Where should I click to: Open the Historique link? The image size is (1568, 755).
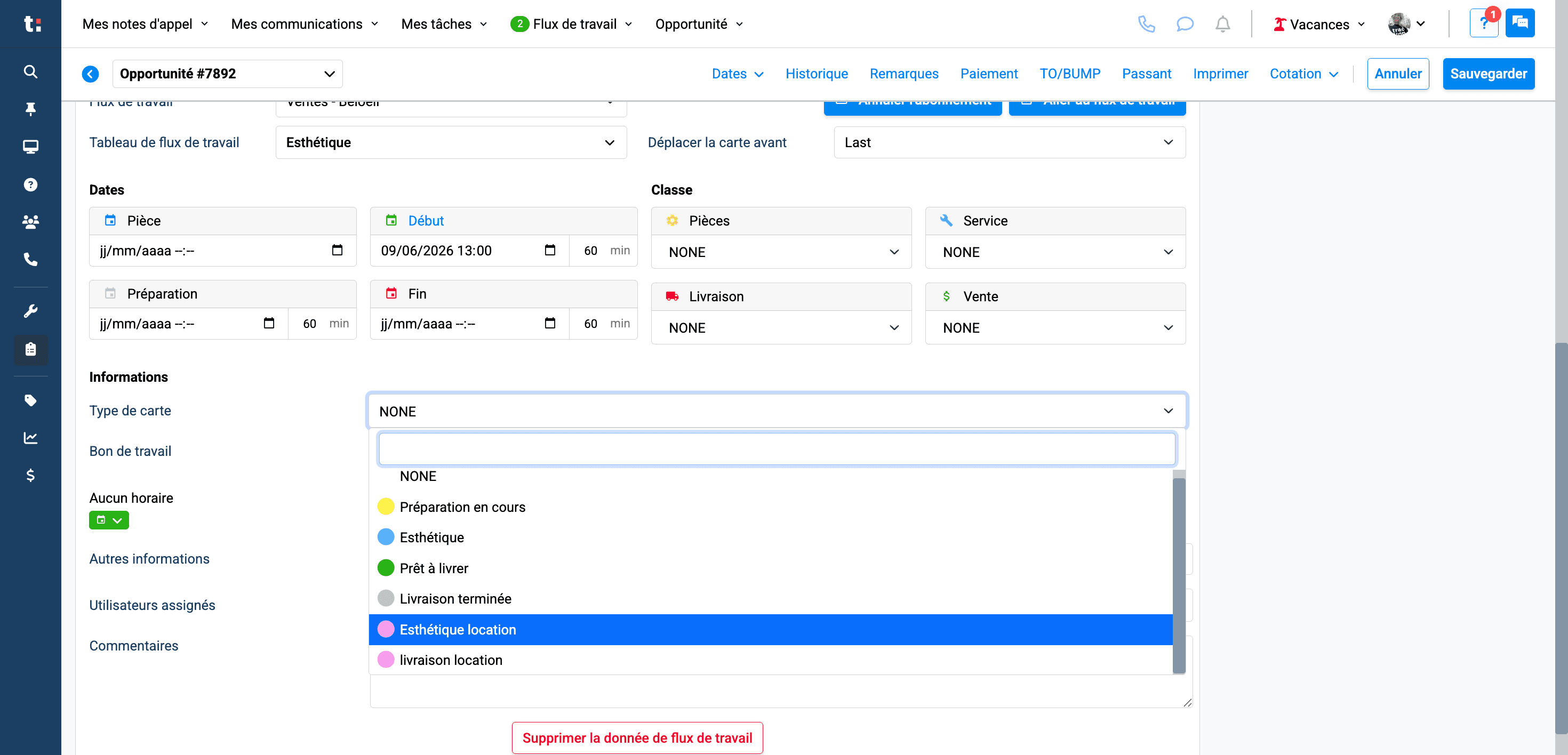coord(816,74)
